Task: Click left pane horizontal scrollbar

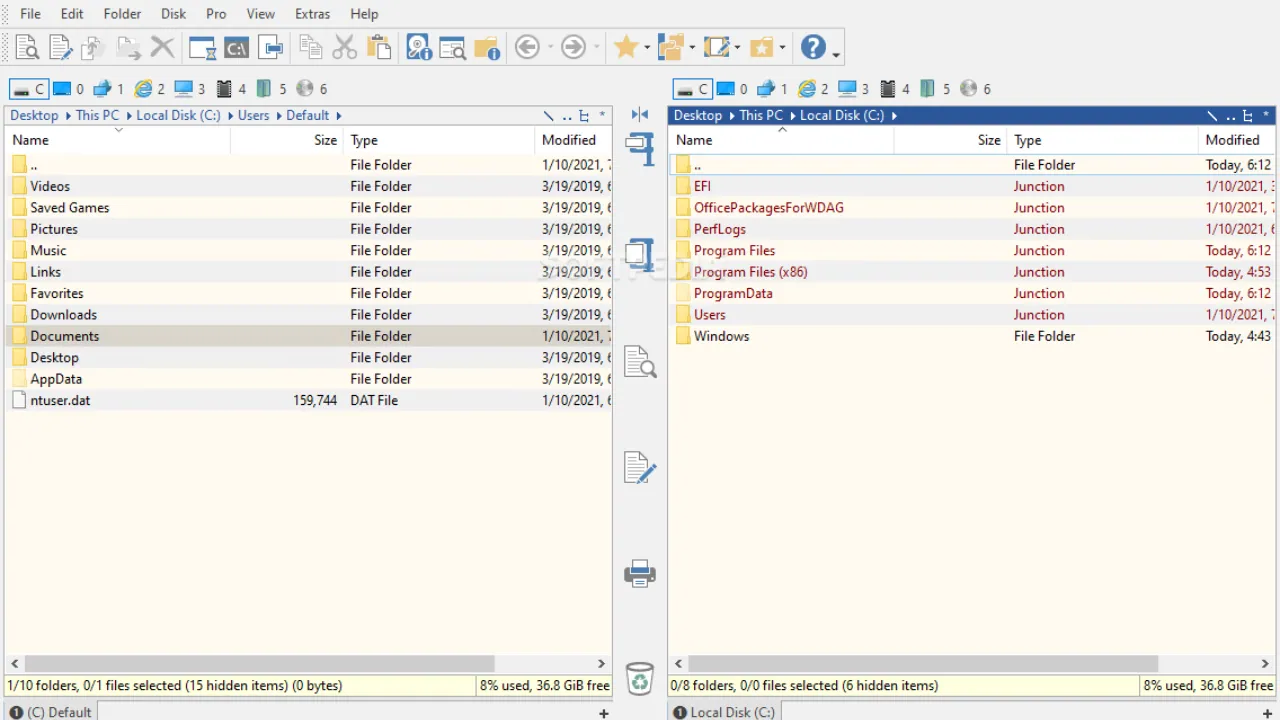Action: tap(260, 664)
